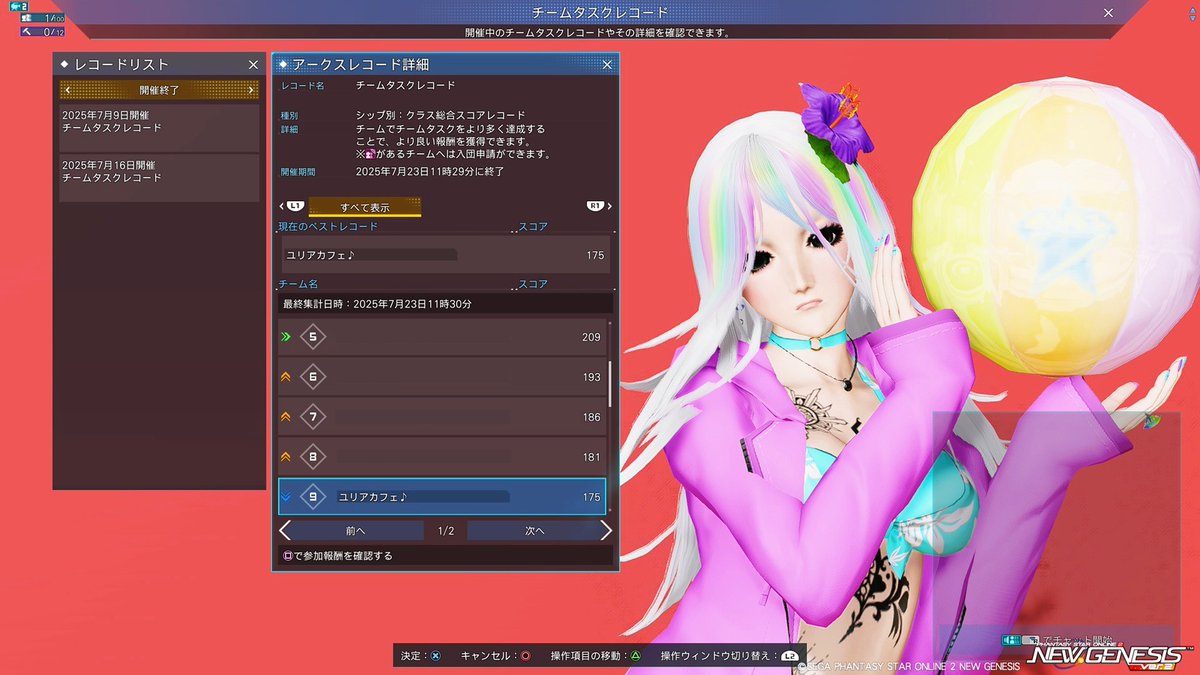Click the スコア column header above rankings
The height and width of the screenshot is (675, 1200).
pyautogui.click(x=533, y=284)
